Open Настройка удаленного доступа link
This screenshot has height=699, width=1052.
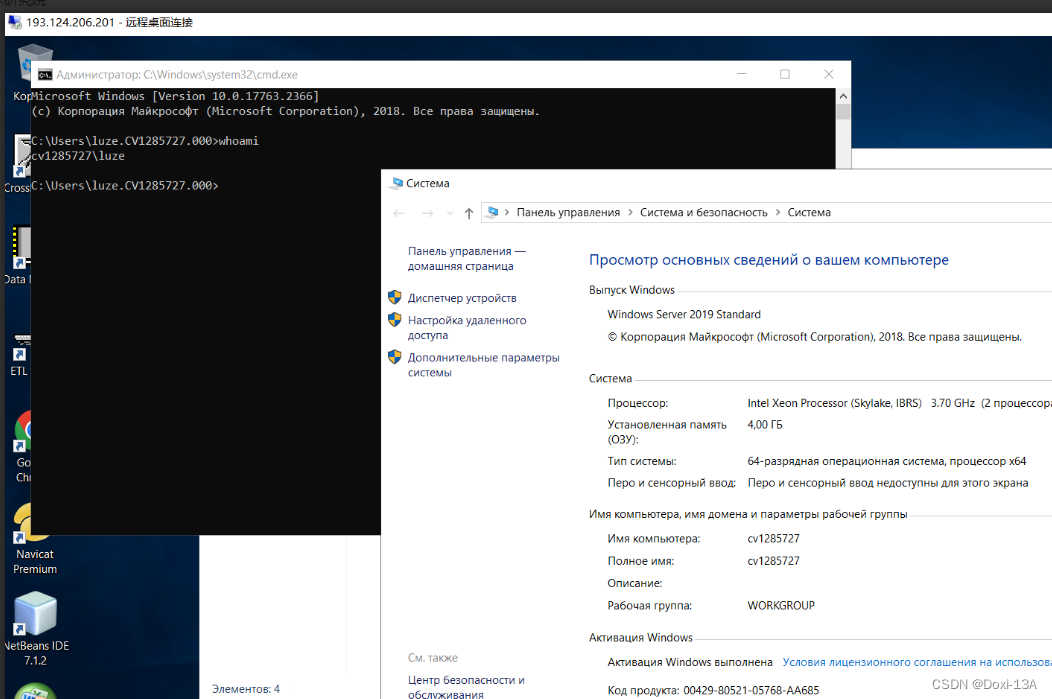tap(467, 327)
